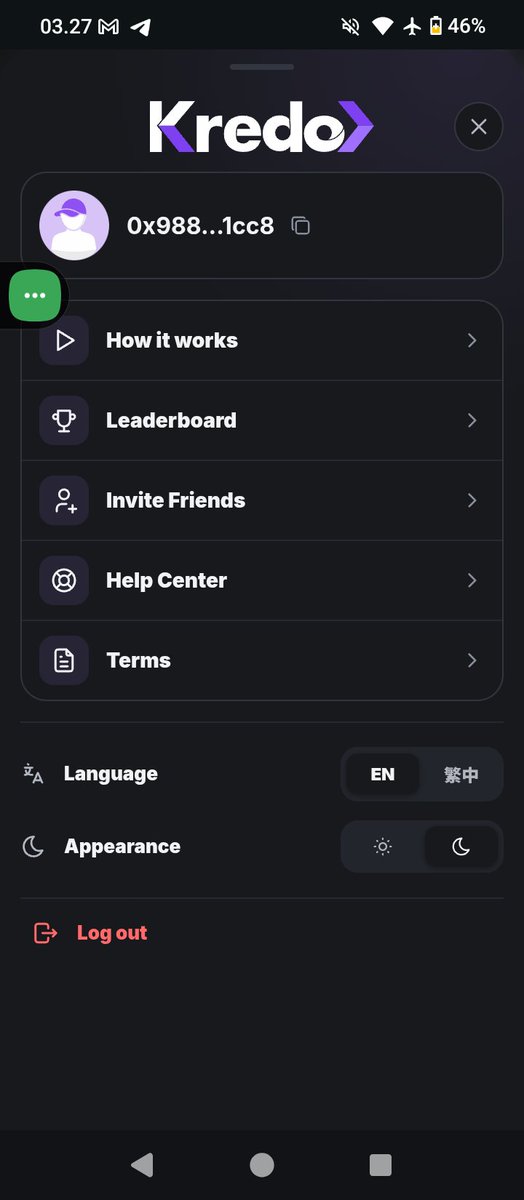This screenshot has height=1200, width=524.
Task: Select dark mode moon toggle
Action: (461, 847)
